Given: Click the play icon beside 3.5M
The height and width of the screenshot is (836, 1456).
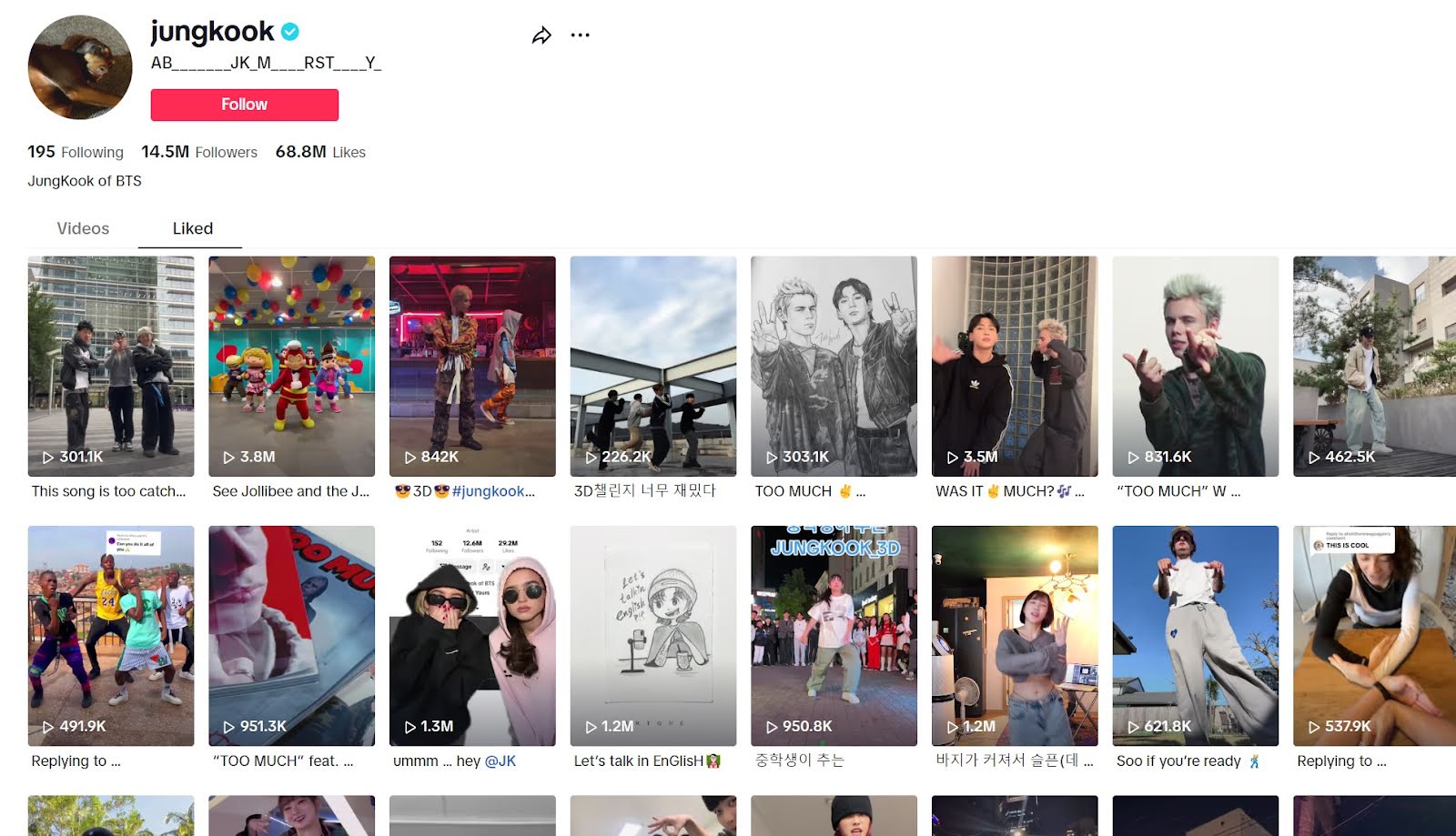Looking at the screenshot, I should pyautogui.click(x=952, y=458).
